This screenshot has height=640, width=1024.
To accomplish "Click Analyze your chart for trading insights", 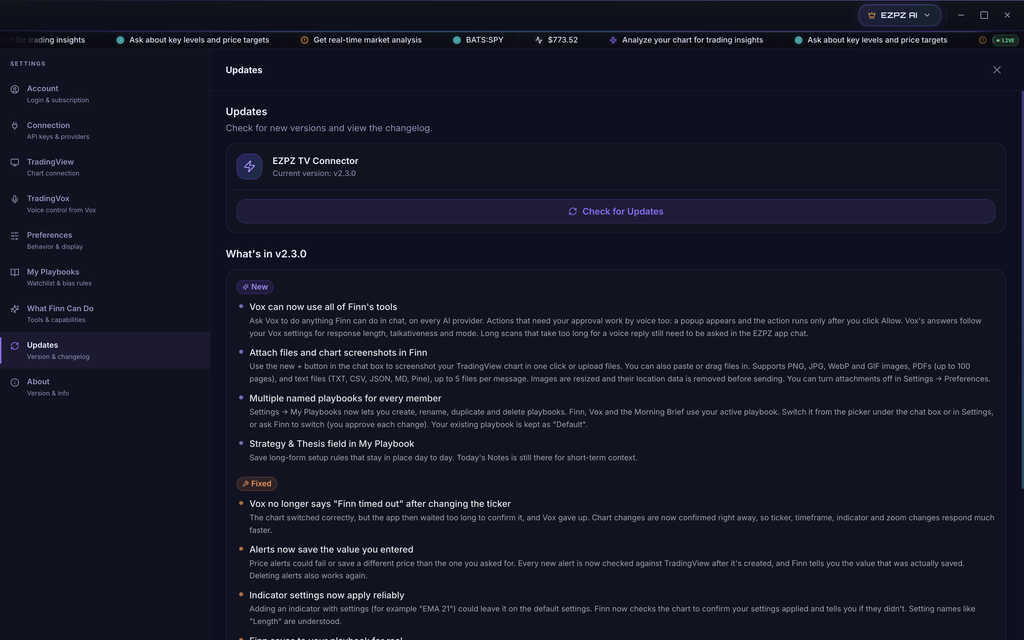I will click(692, 40).
